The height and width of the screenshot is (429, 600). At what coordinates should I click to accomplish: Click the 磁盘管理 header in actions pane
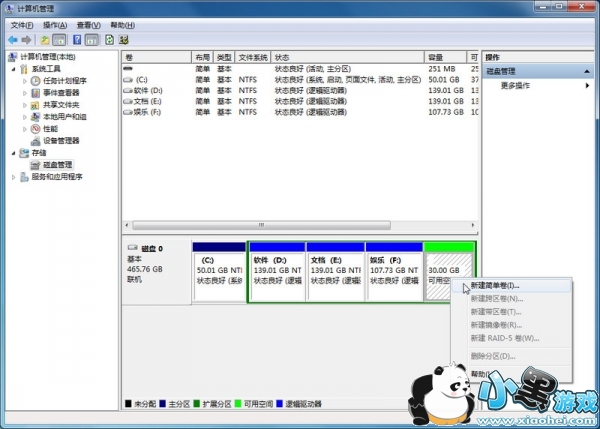[538, 72]
